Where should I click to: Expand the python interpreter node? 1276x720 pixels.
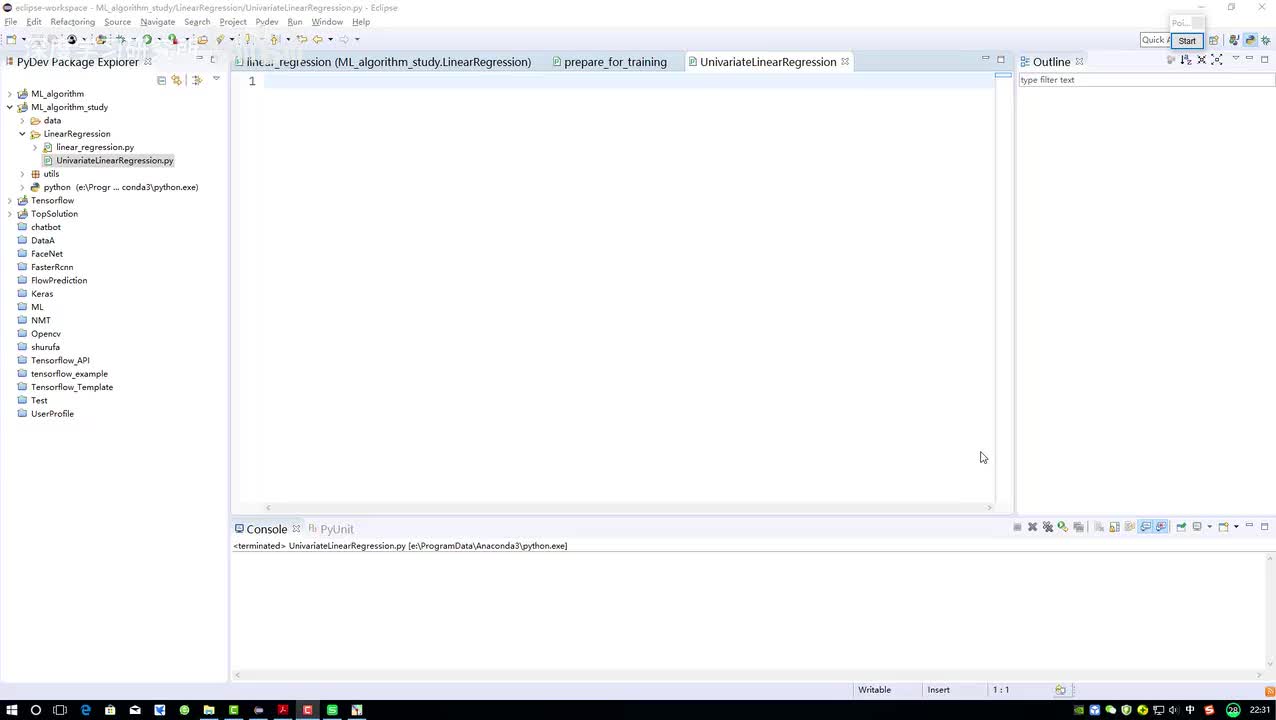tap(22, 187)
